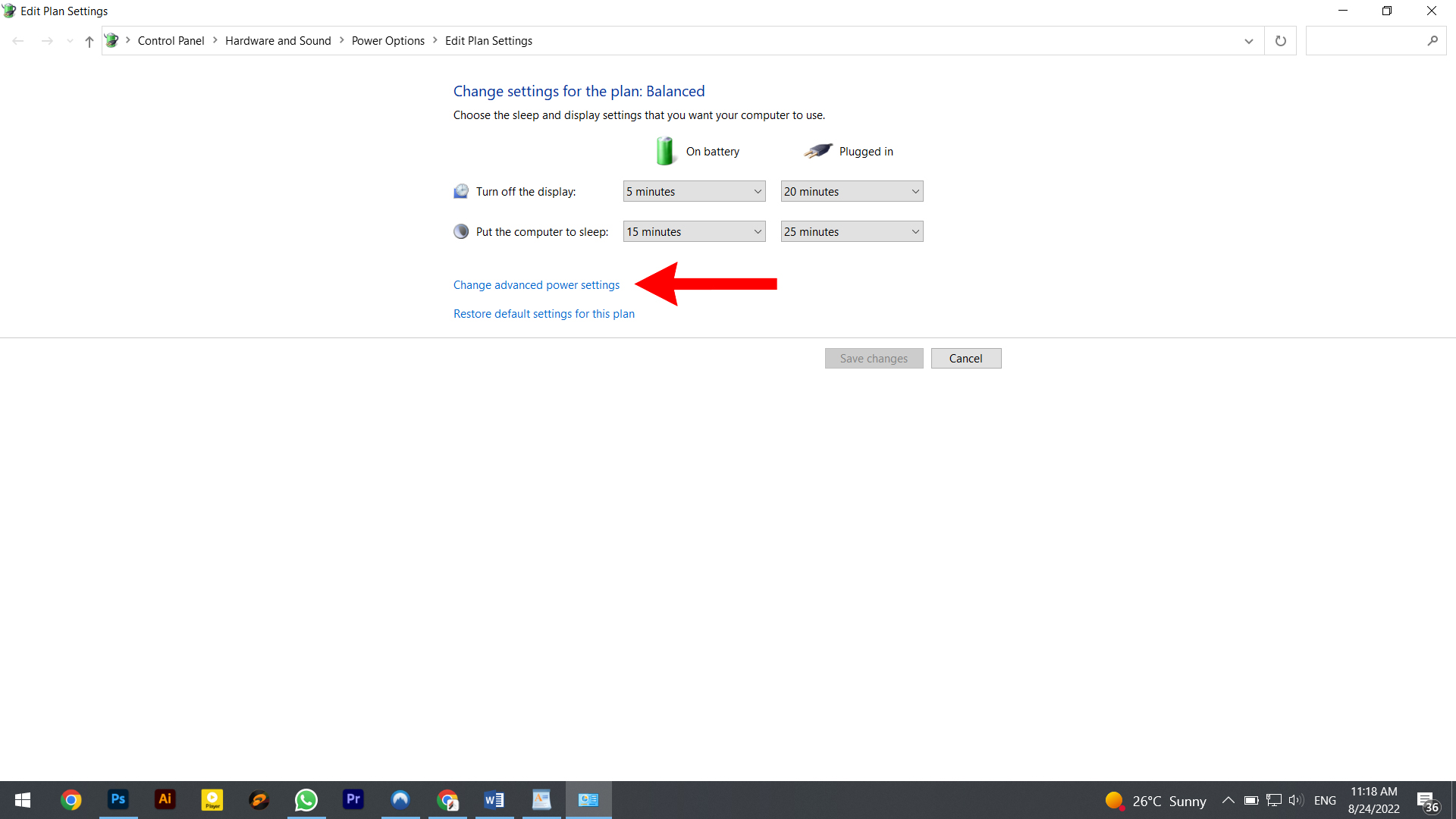
Task: Click the Photoshop icon in taskbar
Action: click(118, 800)
